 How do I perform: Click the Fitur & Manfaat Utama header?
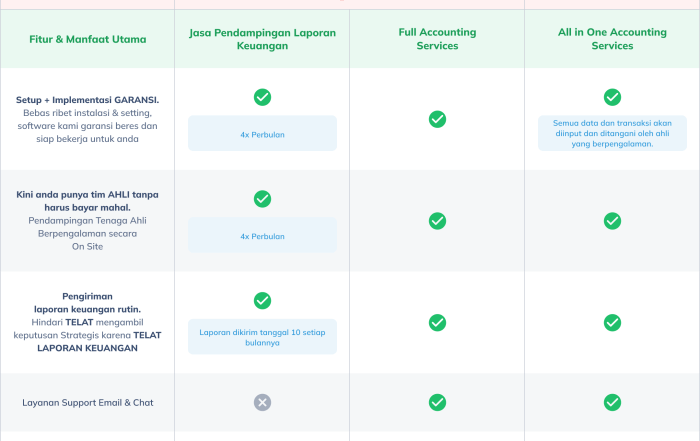point(87,39)
